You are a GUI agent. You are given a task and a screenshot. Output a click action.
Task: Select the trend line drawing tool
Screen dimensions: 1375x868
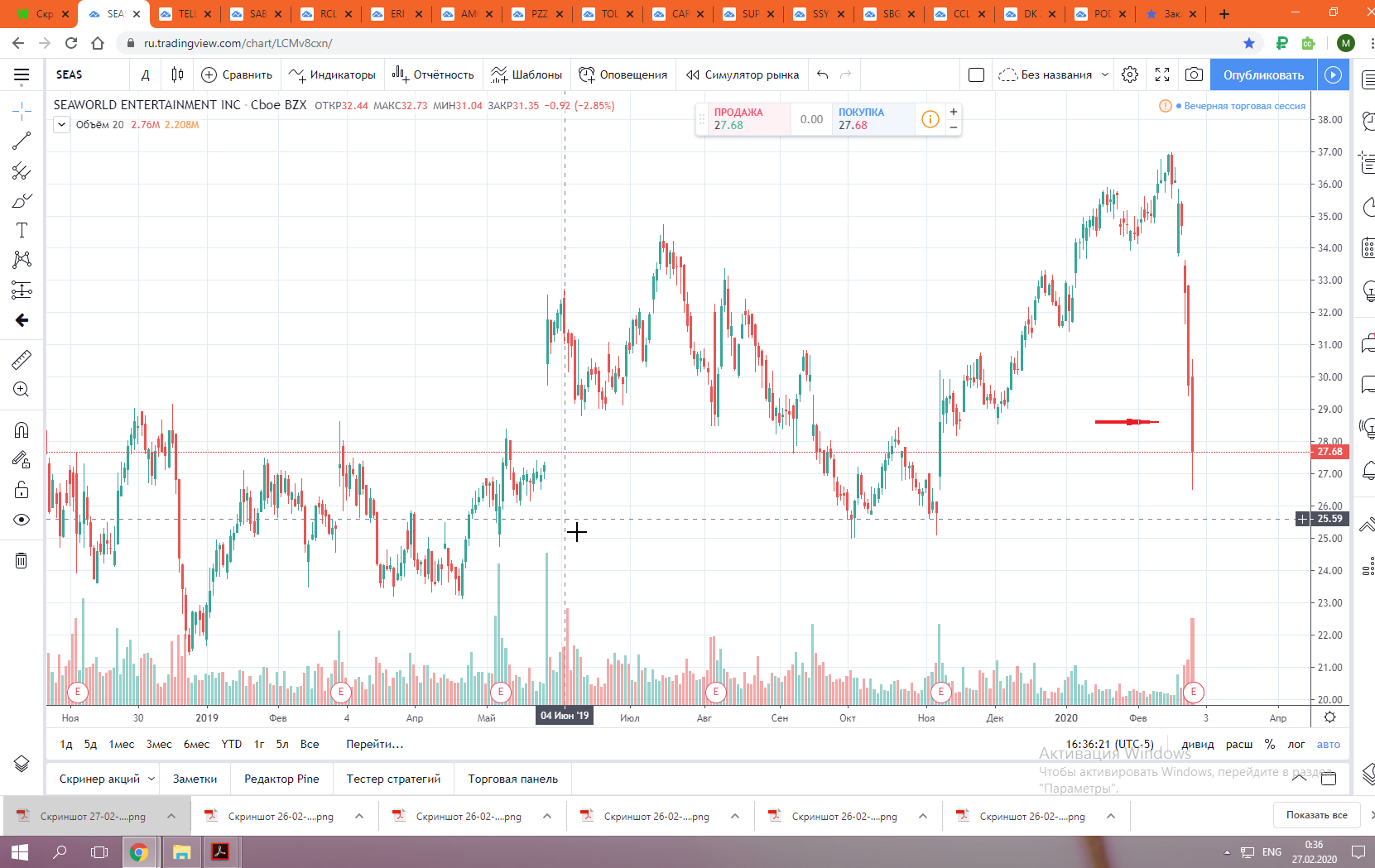tap(22, 141)
